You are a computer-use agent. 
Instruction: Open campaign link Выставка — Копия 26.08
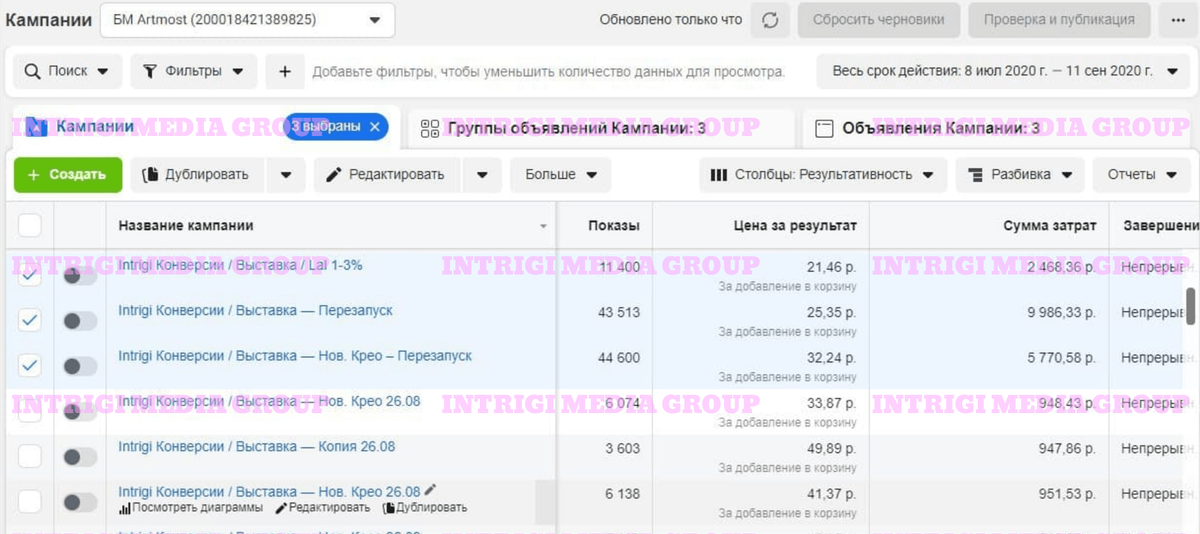pyautogui.click(x=257, y=447)
